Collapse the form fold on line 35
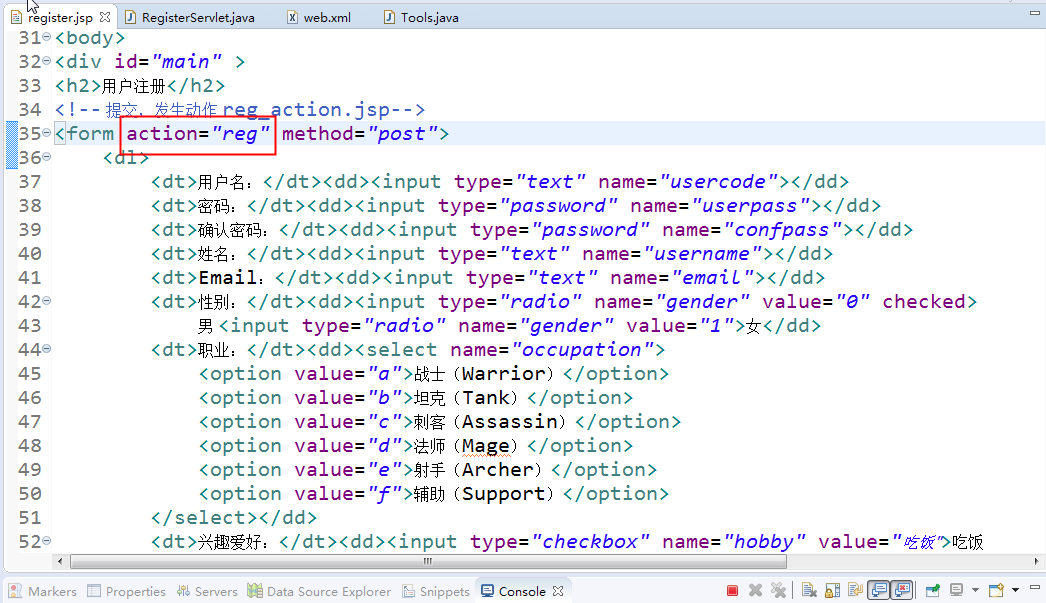The image size is (1046, 603). point(47,133)
